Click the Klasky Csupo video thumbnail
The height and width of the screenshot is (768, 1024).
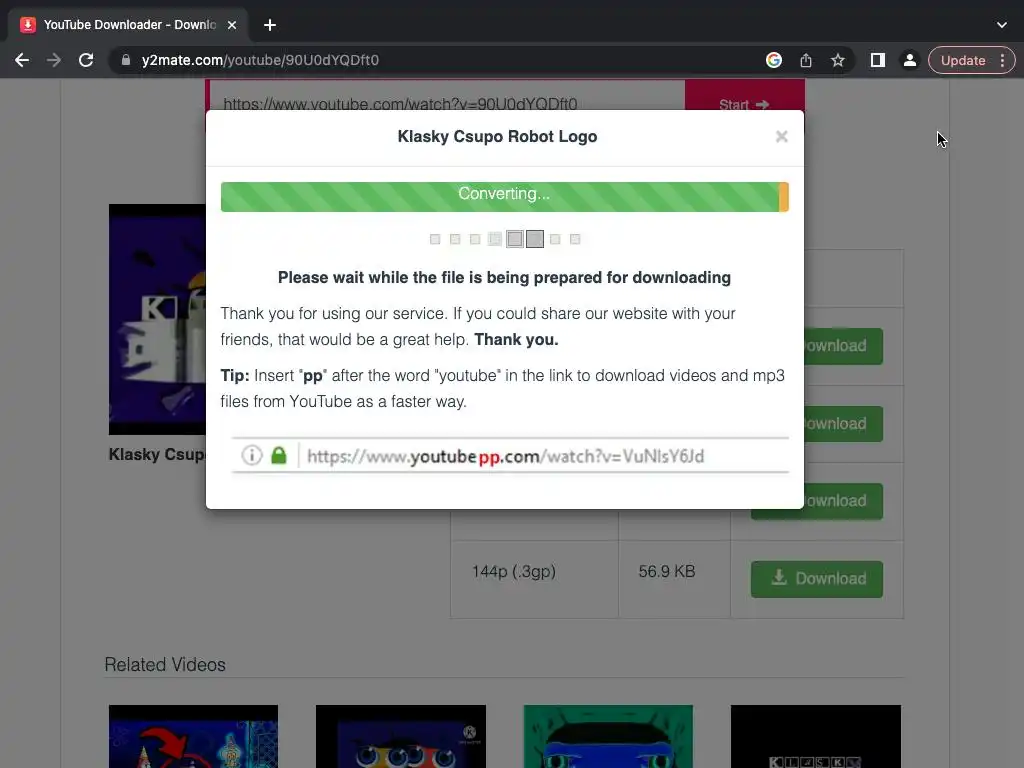tap(157, 319)
